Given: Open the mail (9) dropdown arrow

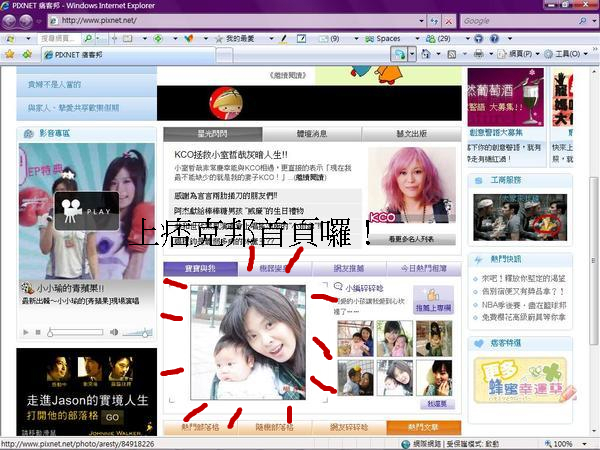Looking at the screenshot, I should coord(356,39).
